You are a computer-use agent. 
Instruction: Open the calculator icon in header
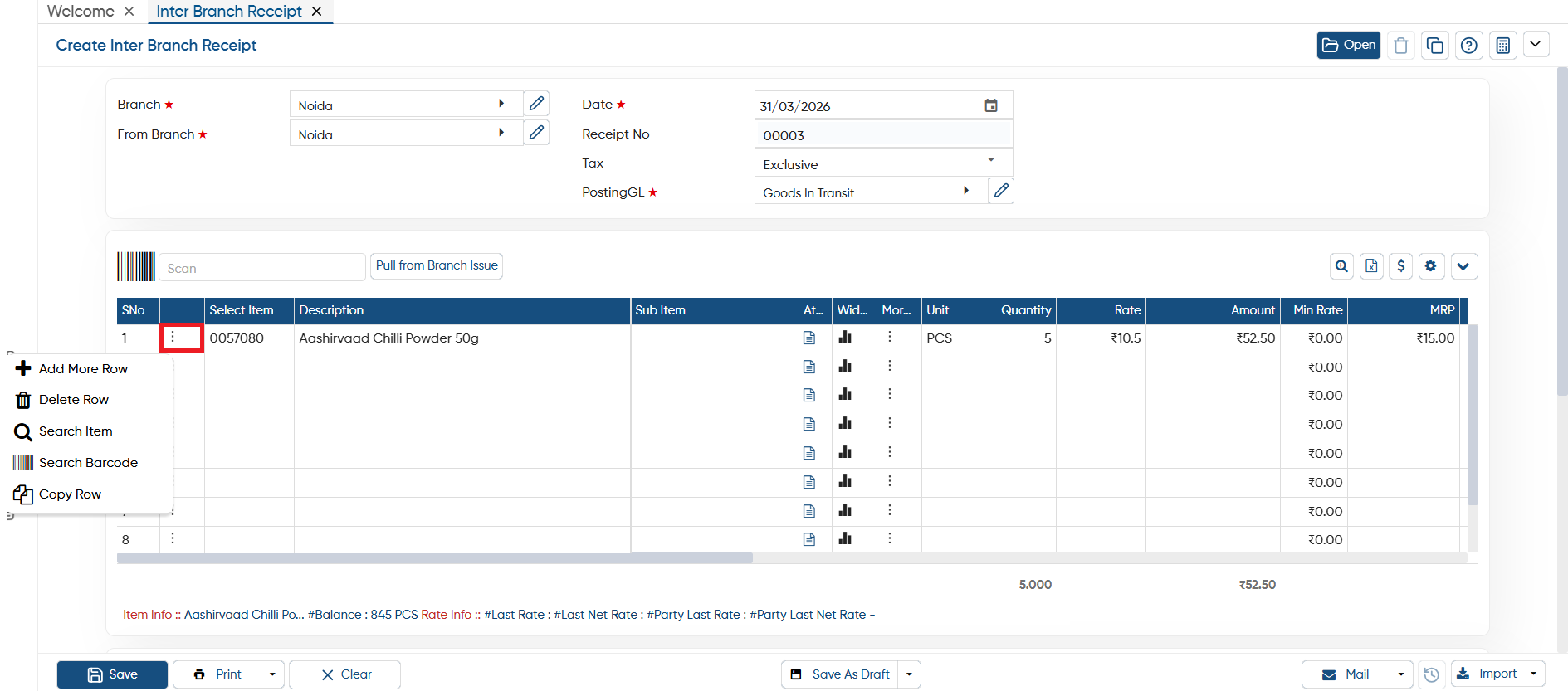pos(1502,46)
